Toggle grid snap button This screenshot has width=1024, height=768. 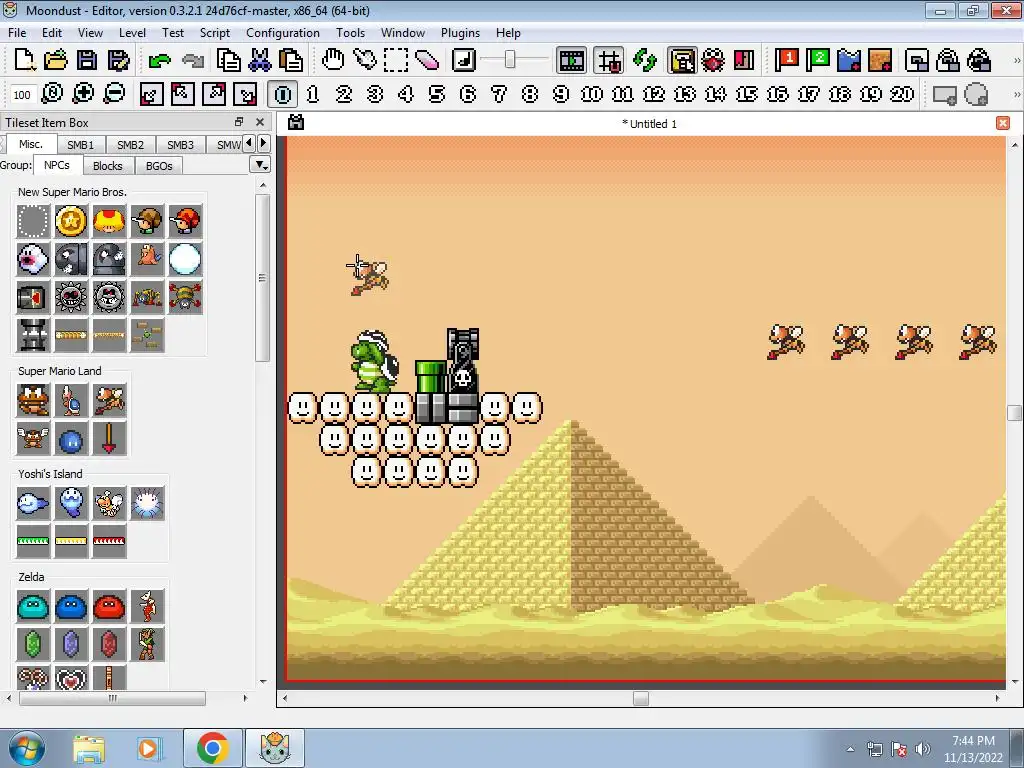(609, 60)
